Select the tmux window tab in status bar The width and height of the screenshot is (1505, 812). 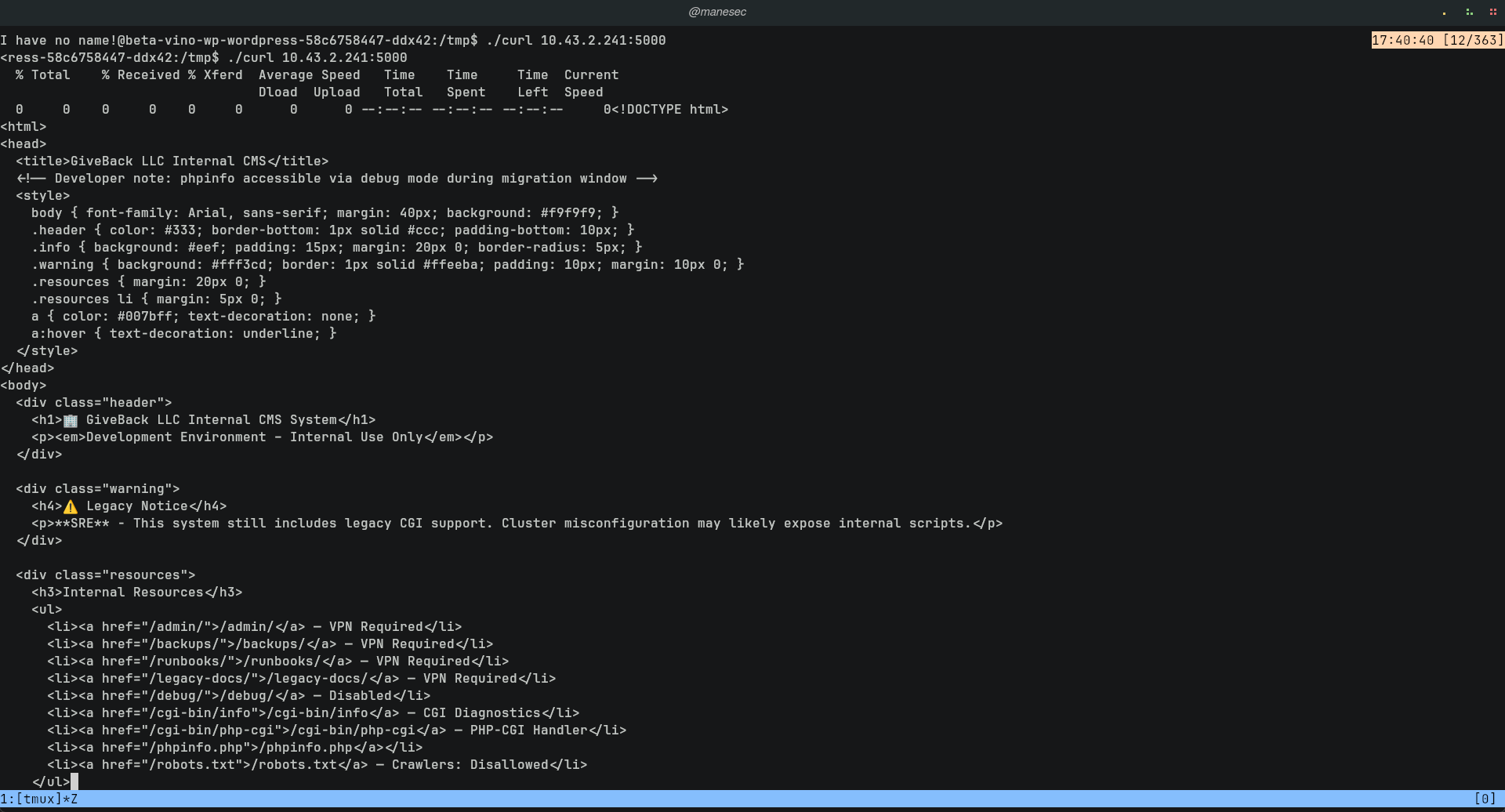[x=38, y=799]
